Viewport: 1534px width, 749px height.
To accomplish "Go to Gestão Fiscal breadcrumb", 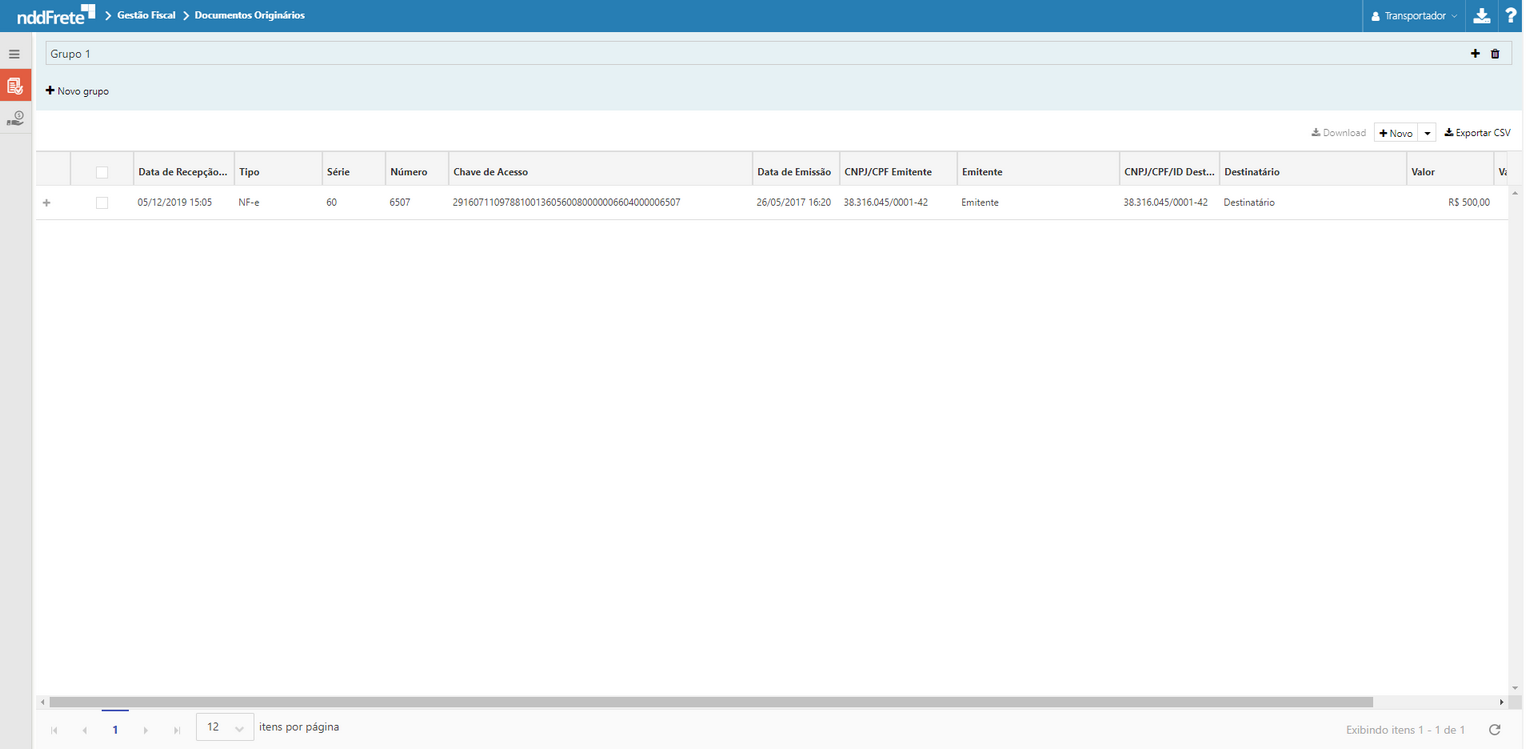I will coord(146,16).
